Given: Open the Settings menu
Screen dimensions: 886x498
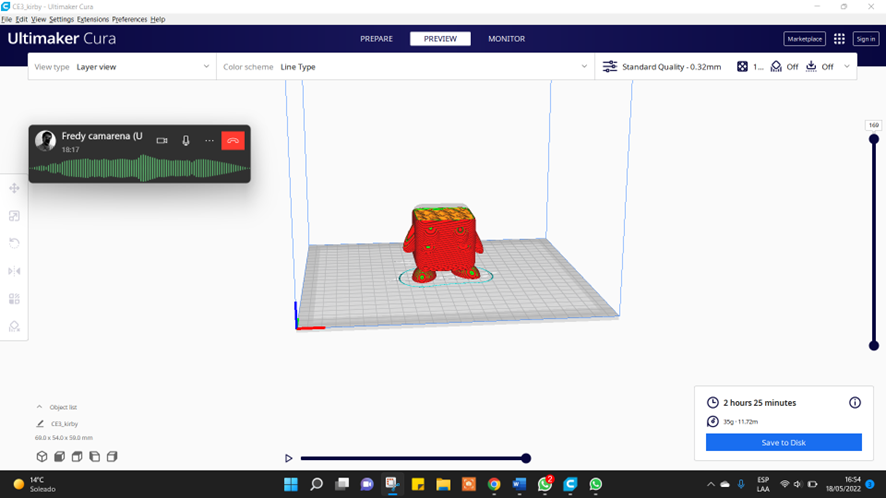Looking at the screenshot, I should [61, 19].
